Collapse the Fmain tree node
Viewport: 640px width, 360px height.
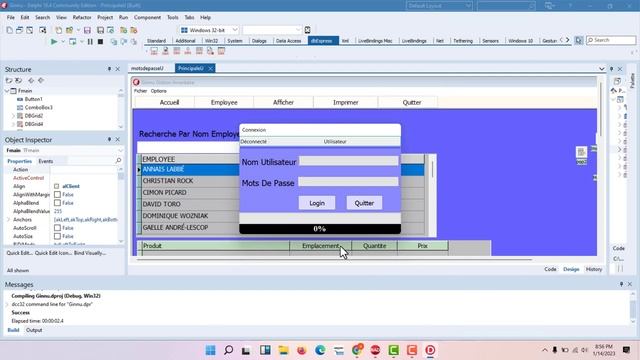tap(7, 91)
